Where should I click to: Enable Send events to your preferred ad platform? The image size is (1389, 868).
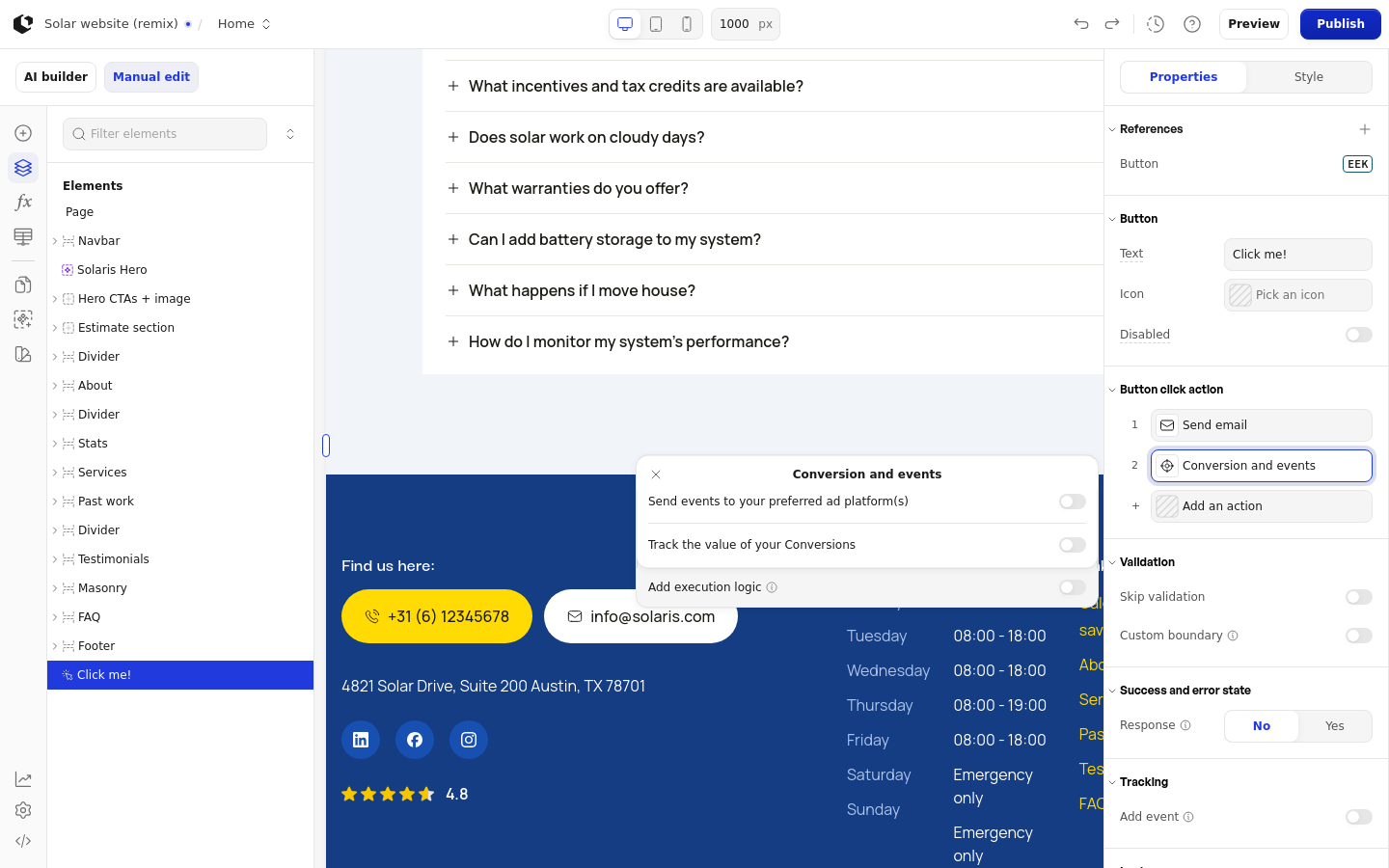pyautogui.click(x=1073, y=502)
